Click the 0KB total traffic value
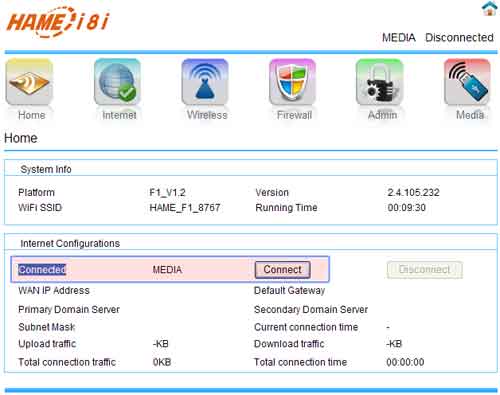The height and width of the screenshot is (395, 500). [162, 362]
